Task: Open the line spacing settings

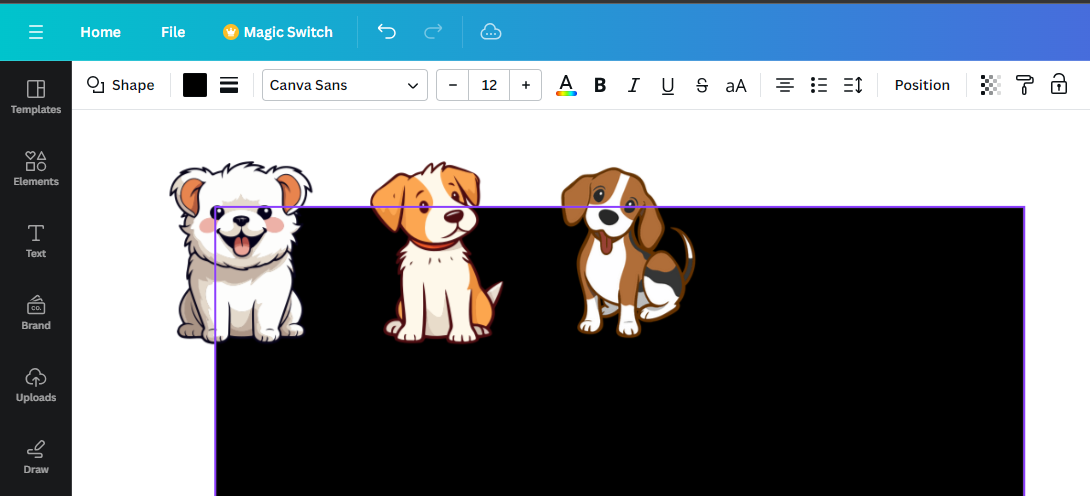Action: (x=853, y=85)
